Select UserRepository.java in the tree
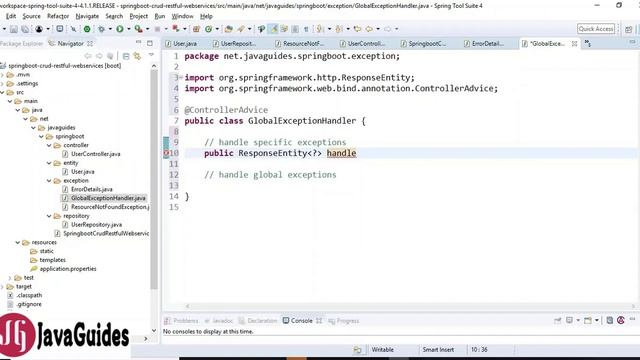This screenshot has width=640, height=360. 96,224
